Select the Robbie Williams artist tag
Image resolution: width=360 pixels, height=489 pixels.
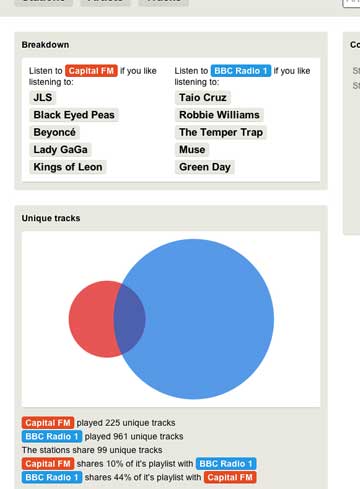(x=219, y=115)
